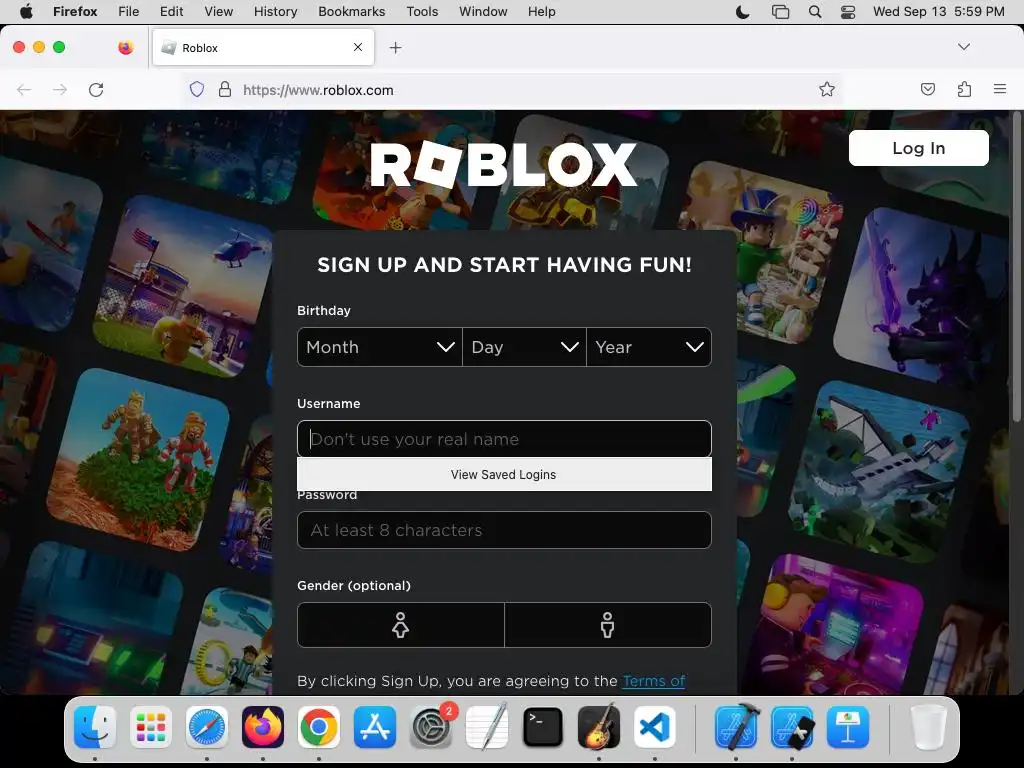Open GarageBand from the Dock
This screenshot has height=768, width=1024.
coord(599,727)
